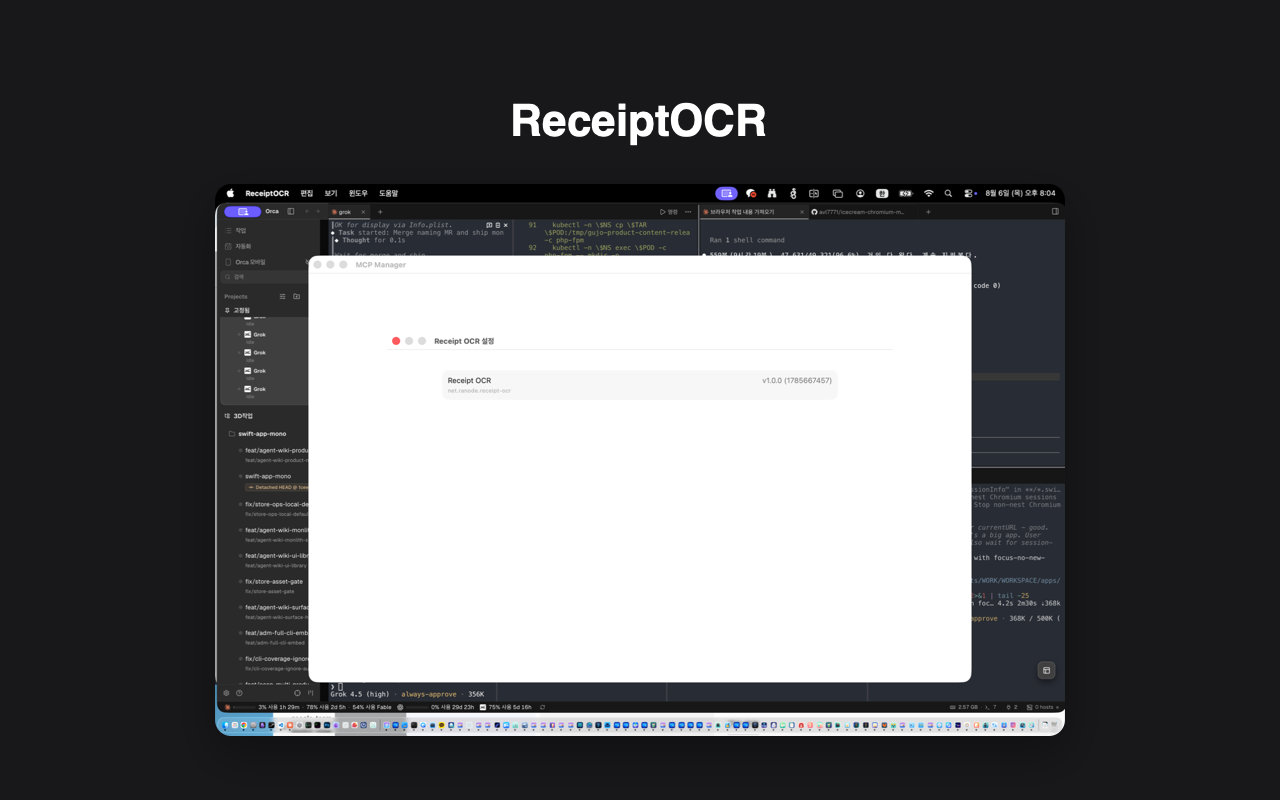Open Spotlight search magnifier in menu bar

click(948, 193)
